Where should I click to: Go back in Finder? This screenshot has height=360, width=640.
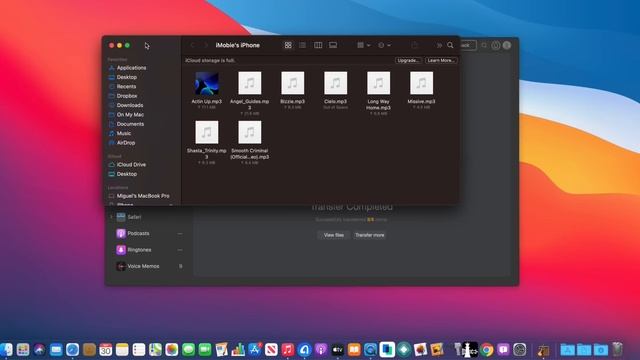193,45
